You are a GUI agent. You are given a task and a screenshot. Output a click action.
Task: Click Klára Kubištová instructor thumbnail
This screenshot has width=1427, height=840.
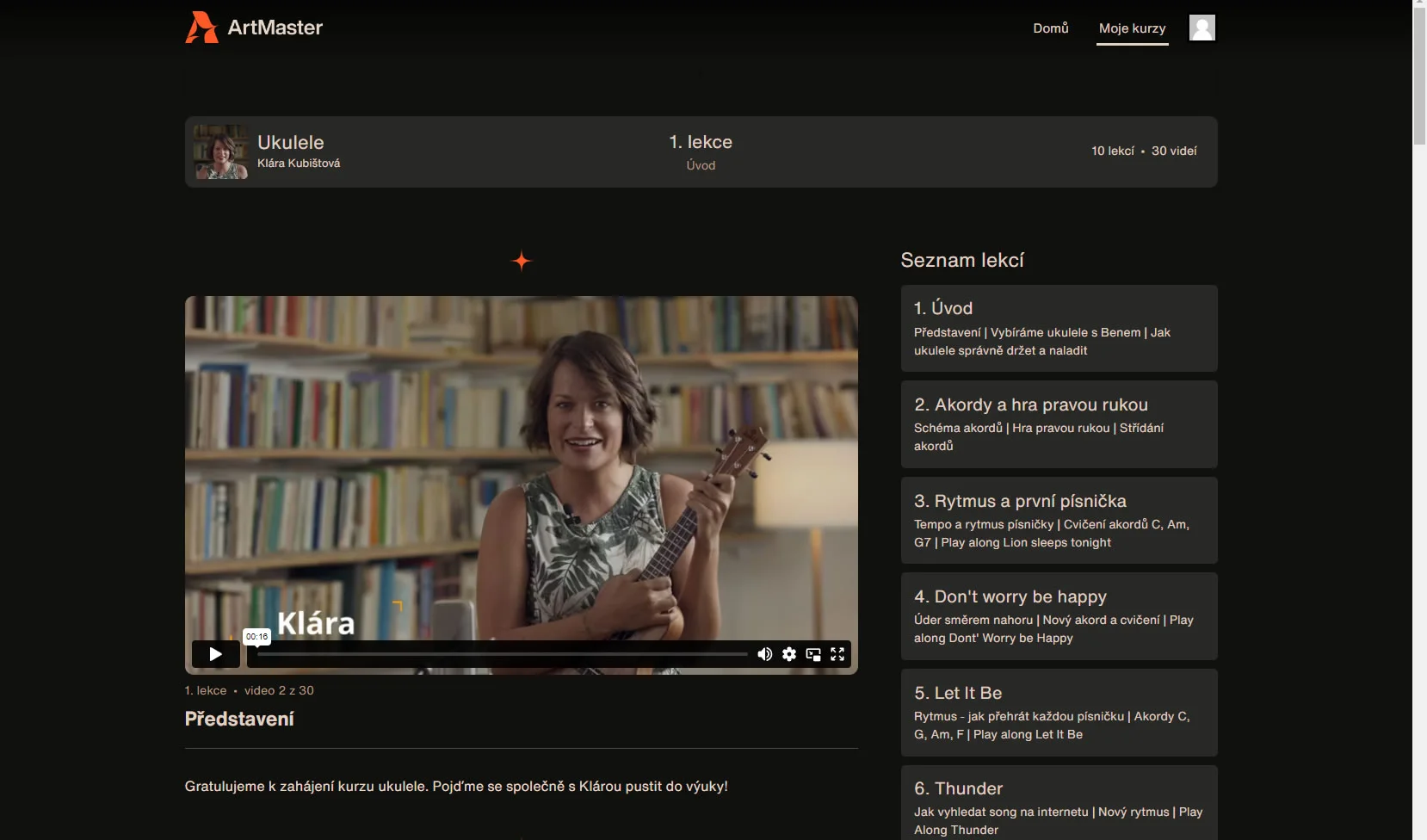[x=221, y=152]
